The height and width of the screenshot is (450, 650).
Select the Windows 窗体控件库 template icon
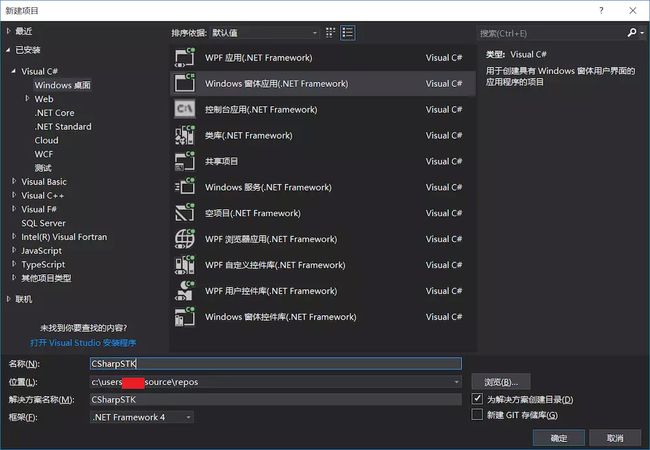184,317
